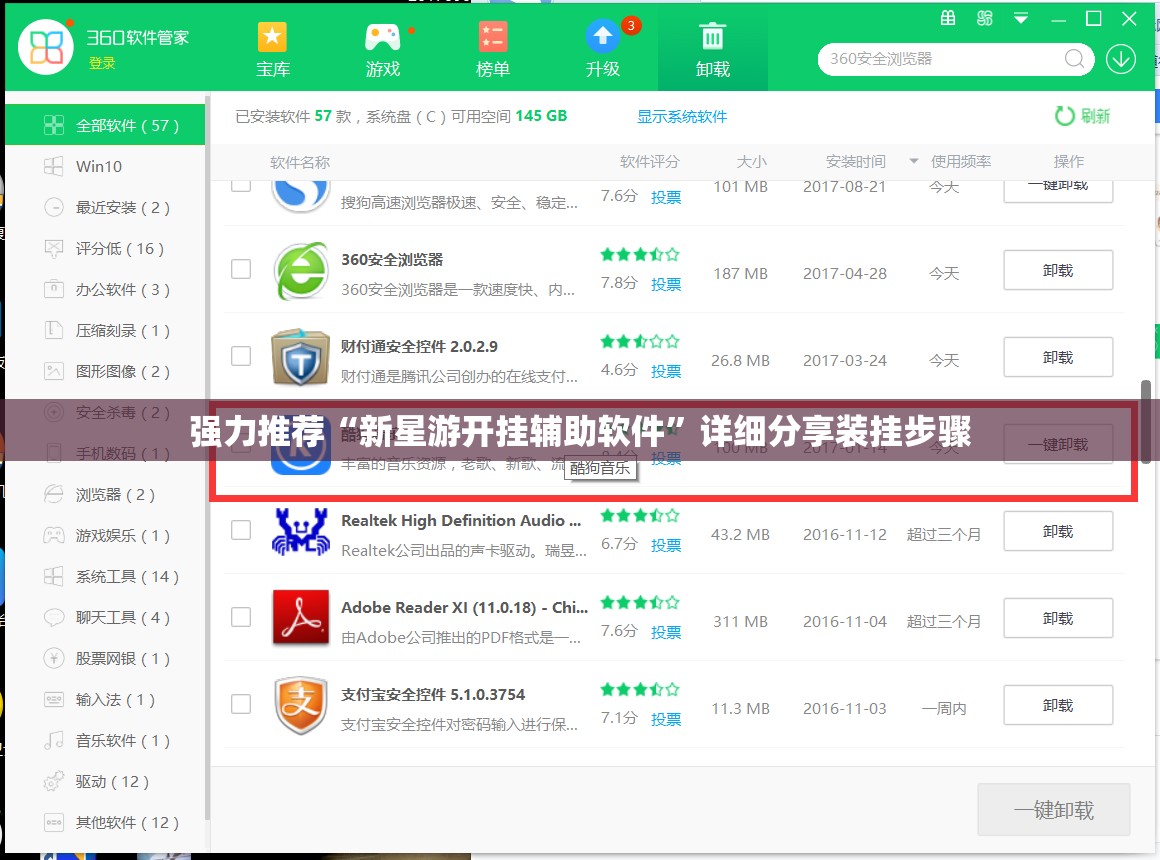This screenshot has height=860, width=1160.
Task: Select the Win10 category
Action: click(x=105, y=167)
